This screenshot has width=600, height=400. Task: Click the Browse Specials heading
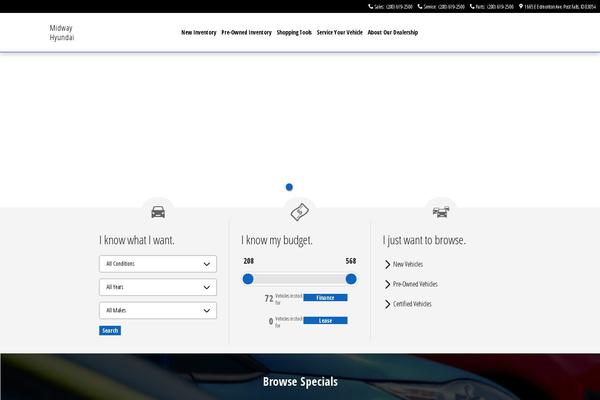pos(300,382)
